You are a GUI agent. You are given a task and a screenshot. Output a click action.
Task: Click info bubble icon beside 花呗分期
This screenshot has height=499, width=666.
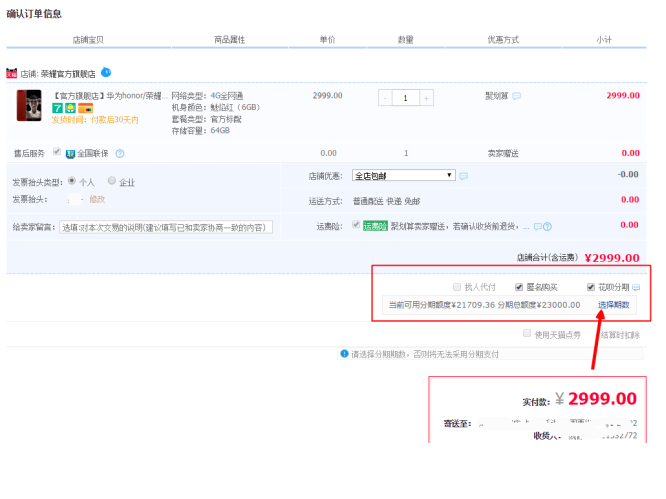636,287
